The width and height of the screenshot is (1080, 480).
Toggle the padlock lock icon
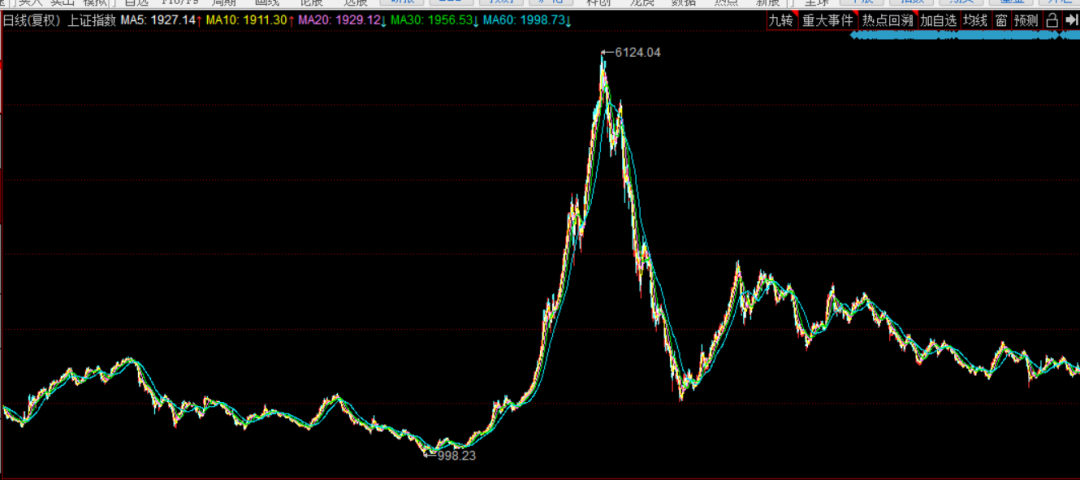point(1052,21)
